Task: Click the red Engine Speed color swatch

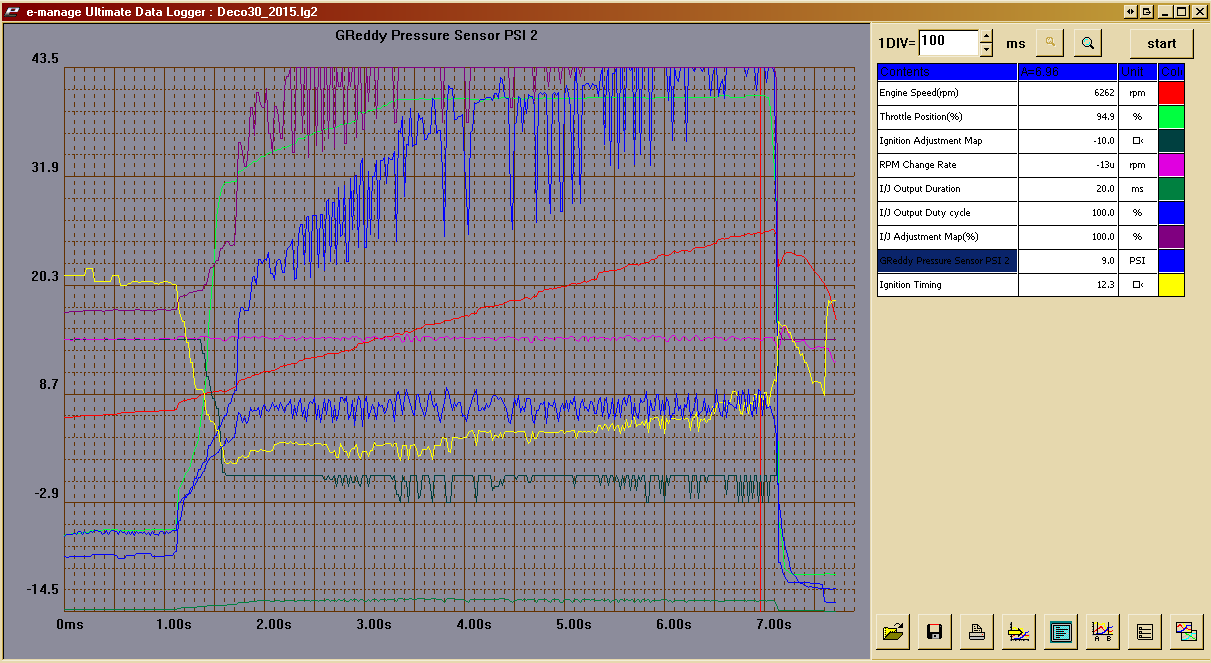Action: (x=1171, y=93)
